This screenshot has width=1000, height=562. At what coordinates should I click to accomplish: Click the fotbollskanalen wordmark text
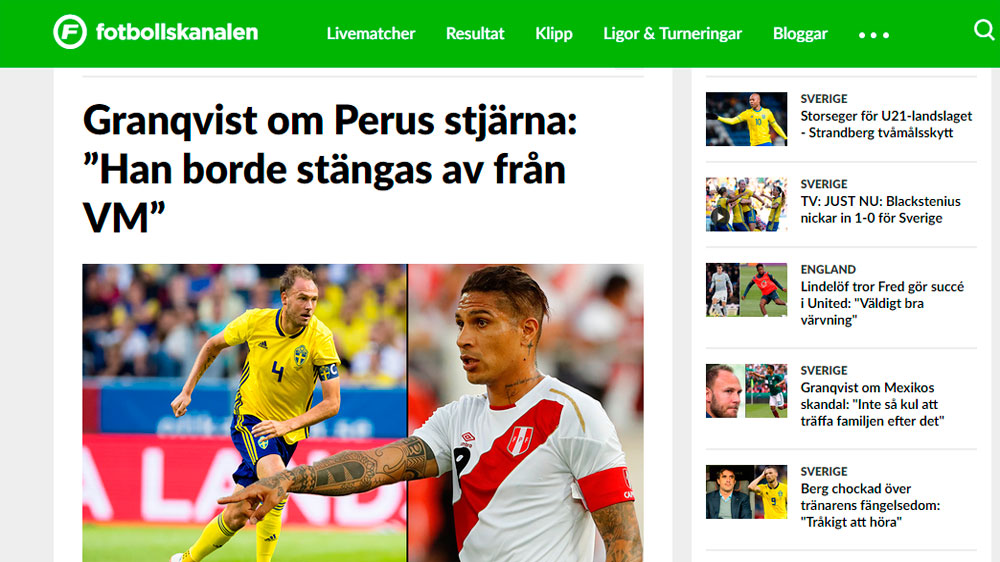point(177,32)
